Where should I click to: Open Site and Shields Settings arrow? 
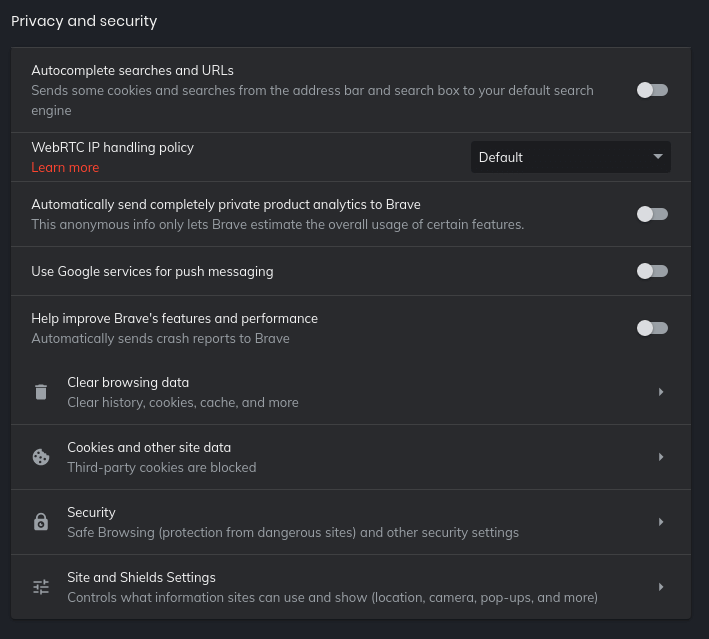tap(661, 587)
